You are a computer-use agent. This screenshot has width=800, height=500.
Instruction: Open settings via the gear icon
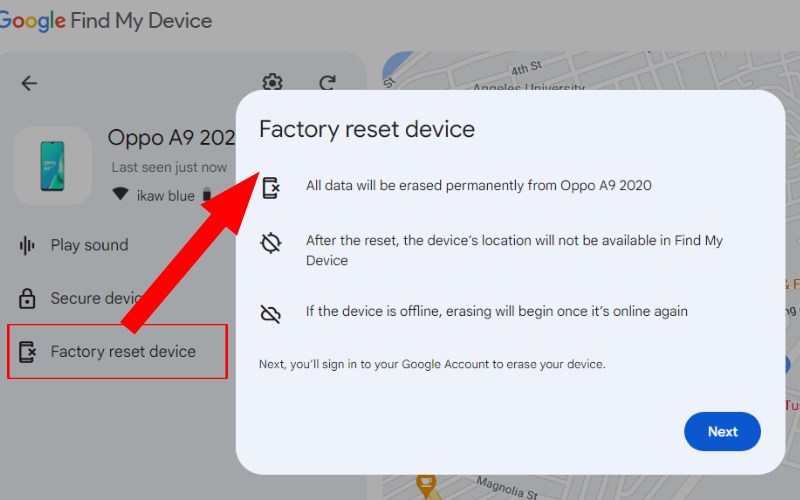pyautogui.click(x=272, y=82)
